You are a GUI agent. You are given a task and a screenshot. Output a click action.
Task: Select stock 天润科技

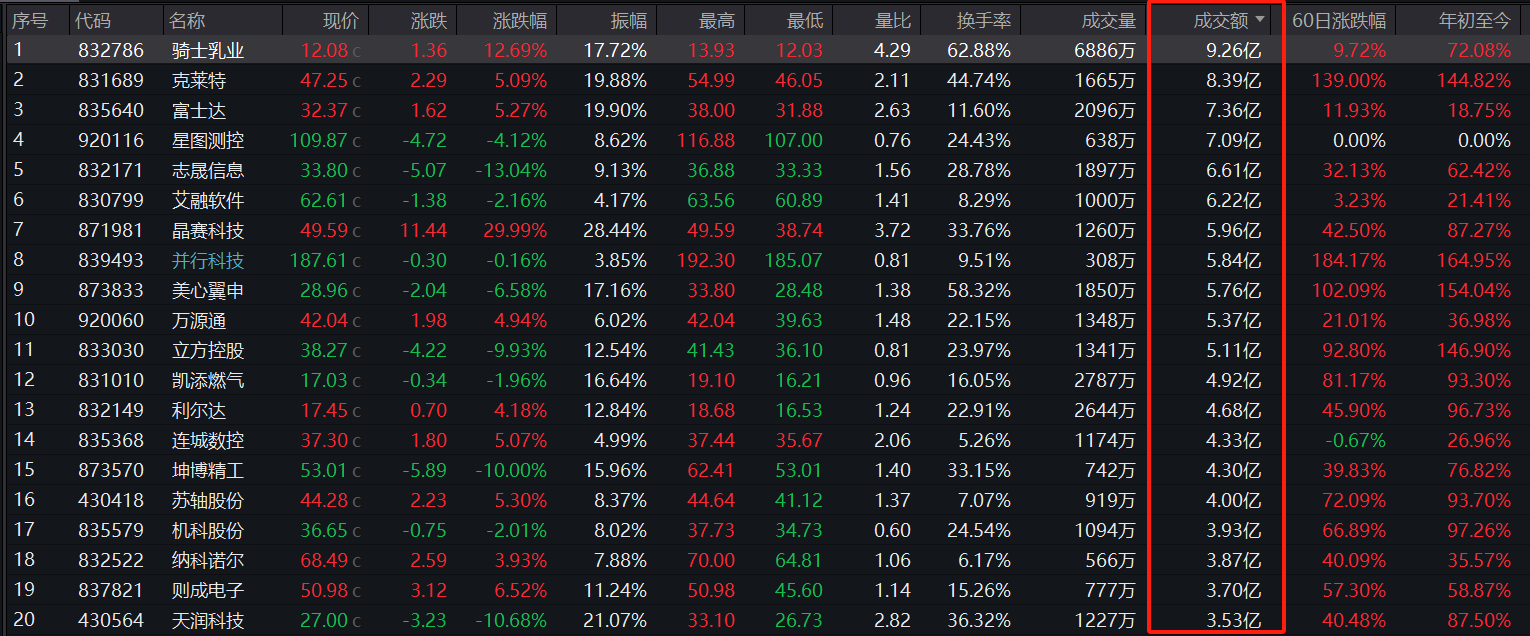coord(207,620)
